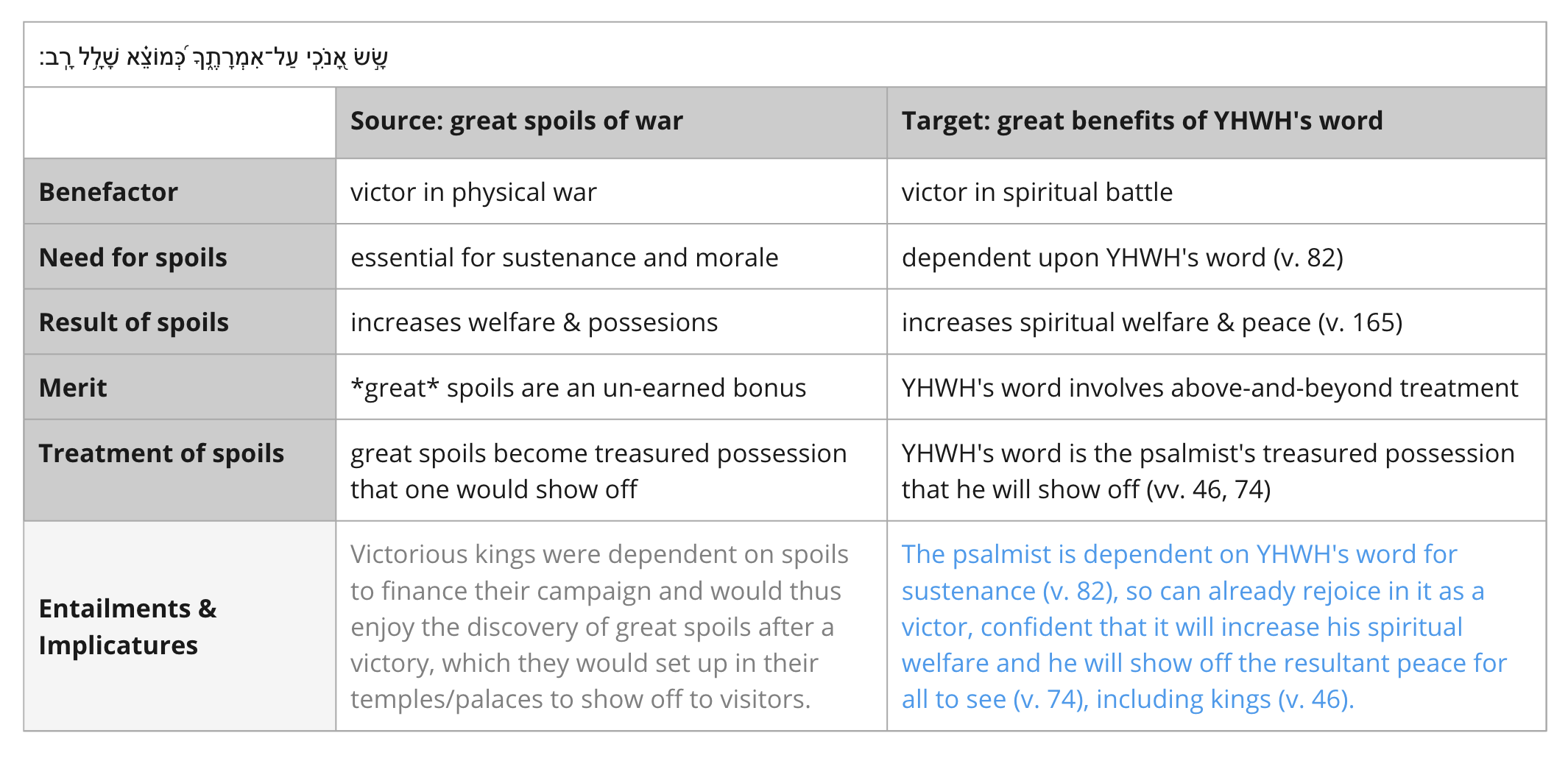Click the 'Merit' row label

tap(73, 388)
